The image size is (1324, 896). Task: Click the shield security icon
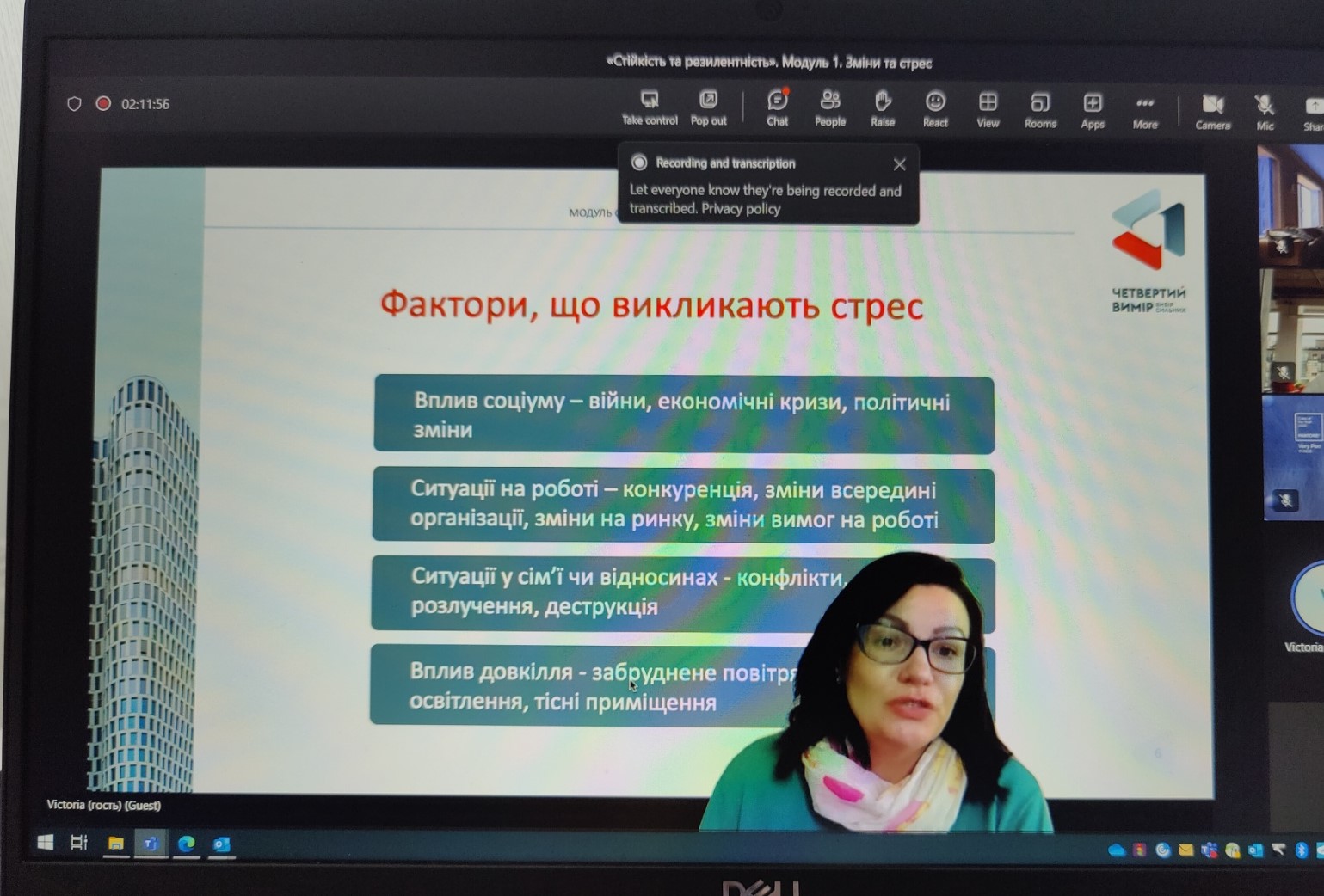click(74, 104)
